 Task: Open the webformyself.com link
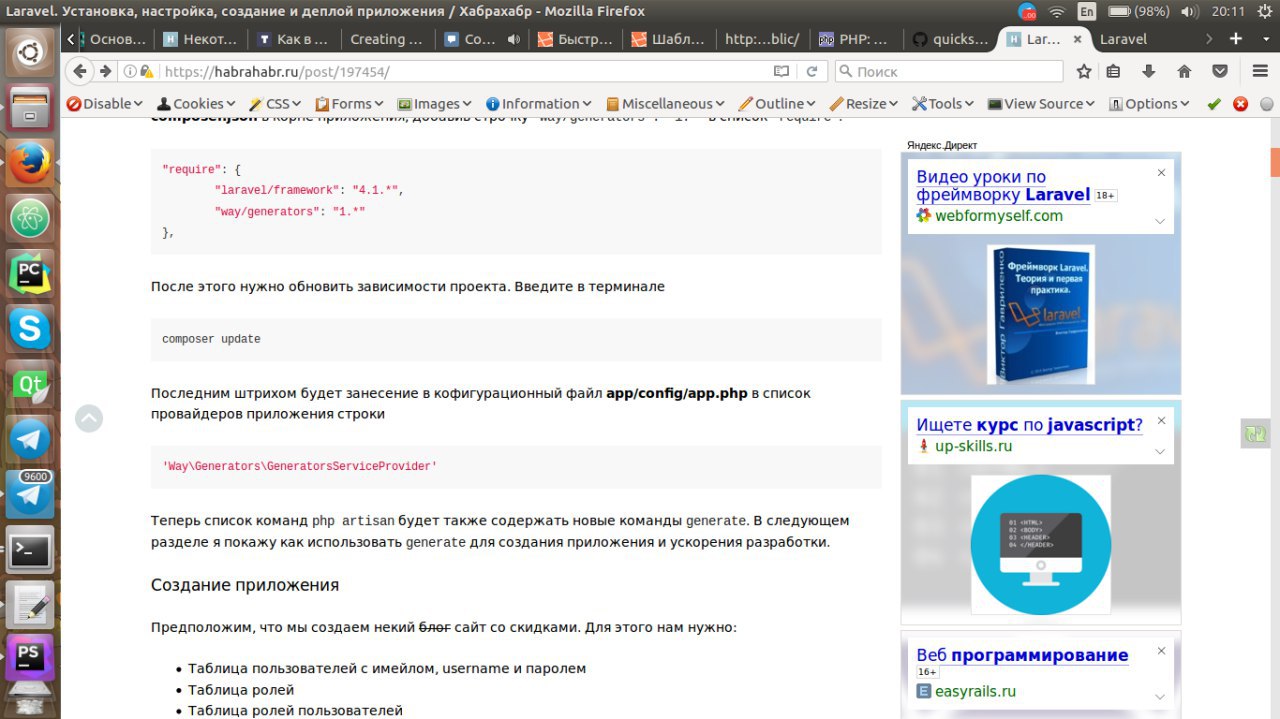point(998,215)
